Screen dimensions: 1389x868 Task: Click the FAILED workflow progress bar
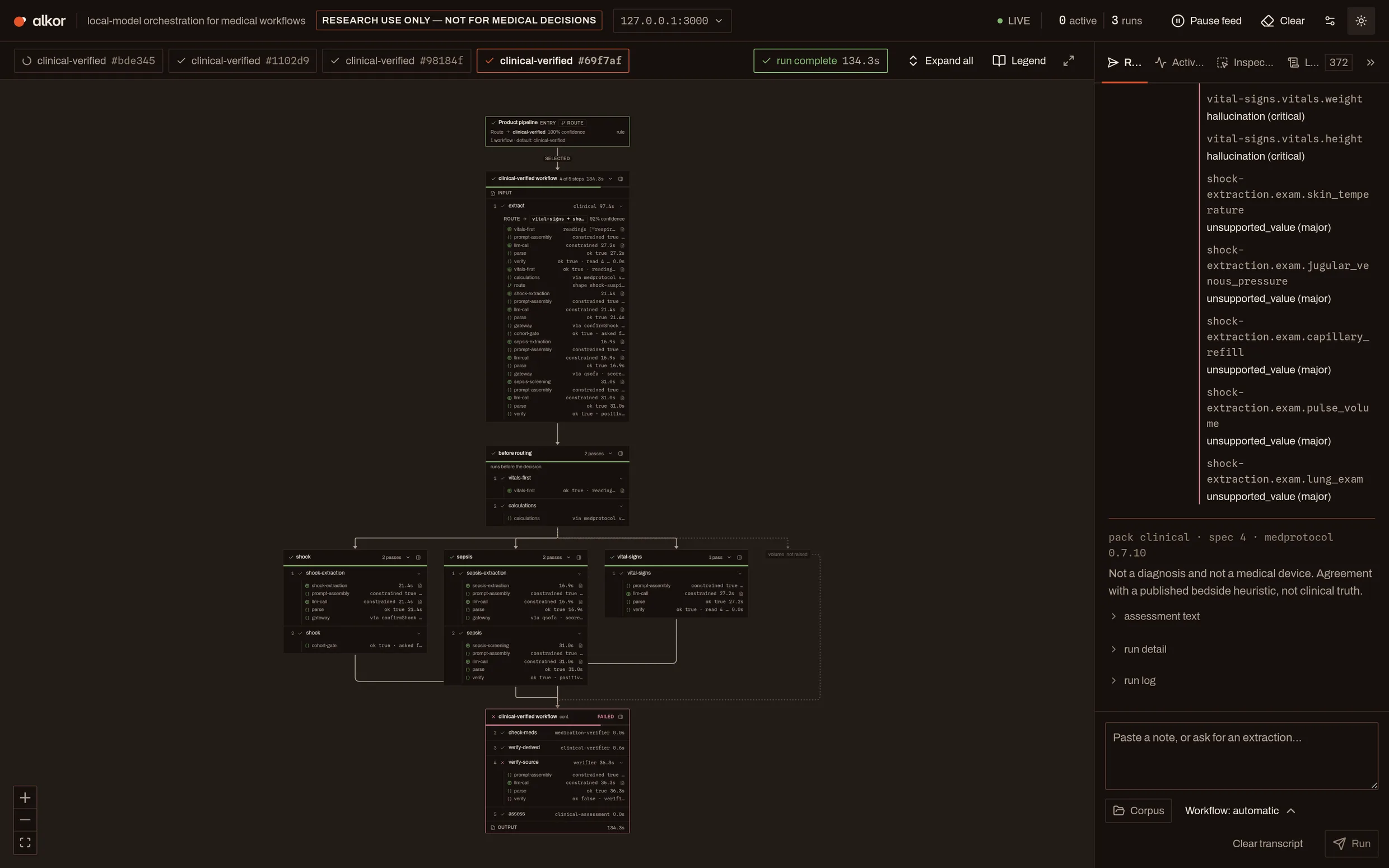click(557, 724)
